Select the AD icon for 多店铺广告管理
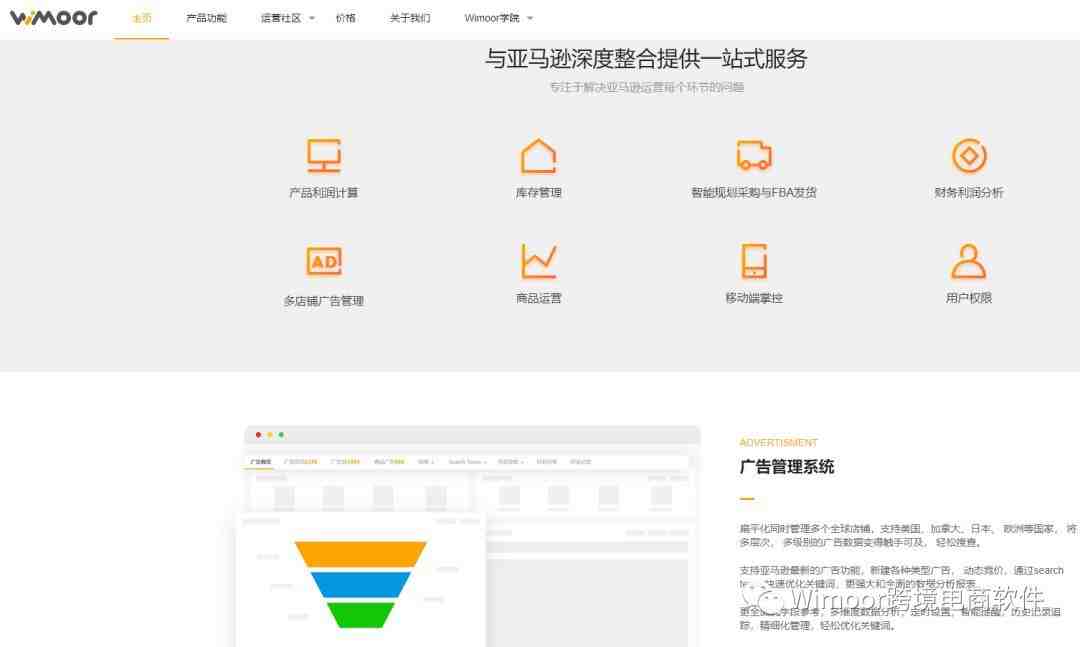1080x647 pixels. tap(324, 262)
